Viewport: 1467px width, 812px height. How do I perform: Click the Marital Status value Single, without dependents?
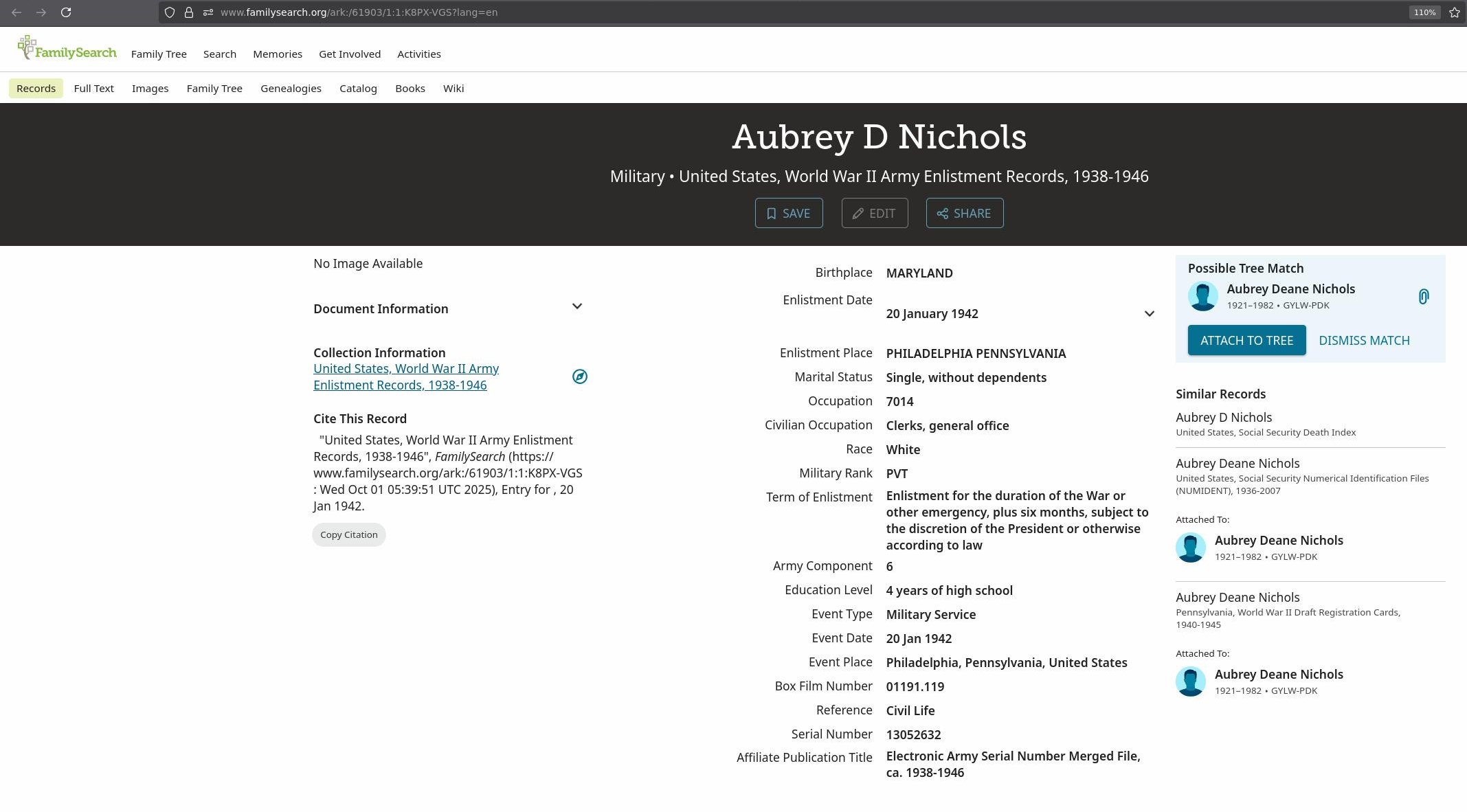(966, 377)
